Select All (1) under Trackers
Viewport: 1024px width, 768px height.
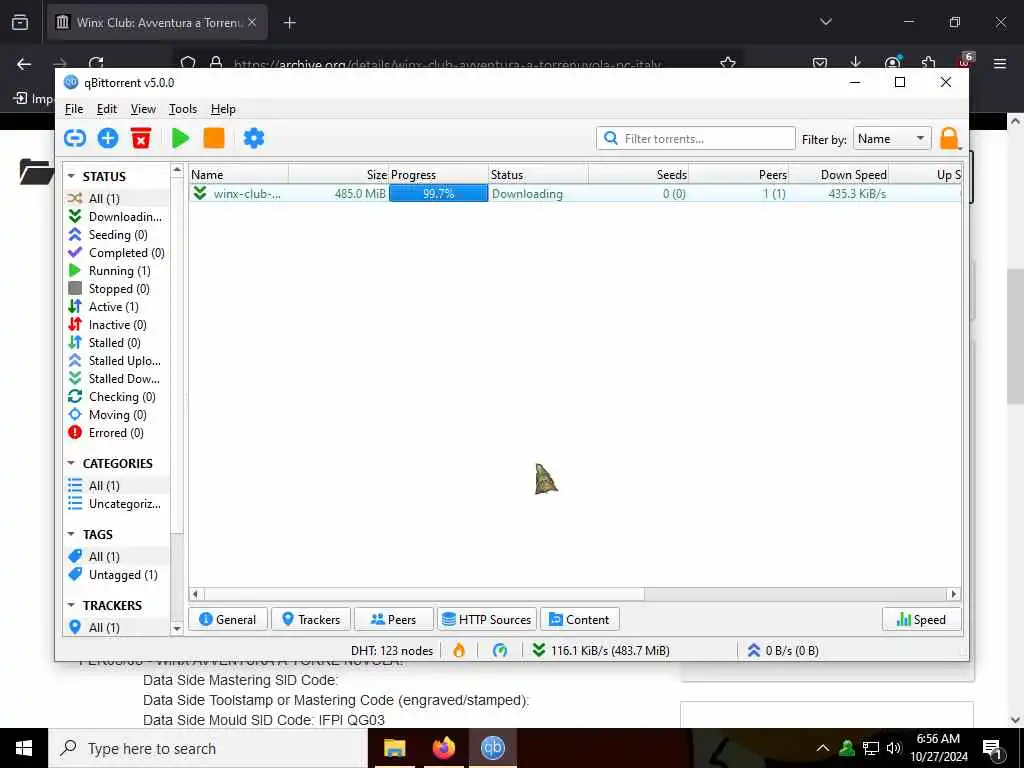tap(116, 627)
